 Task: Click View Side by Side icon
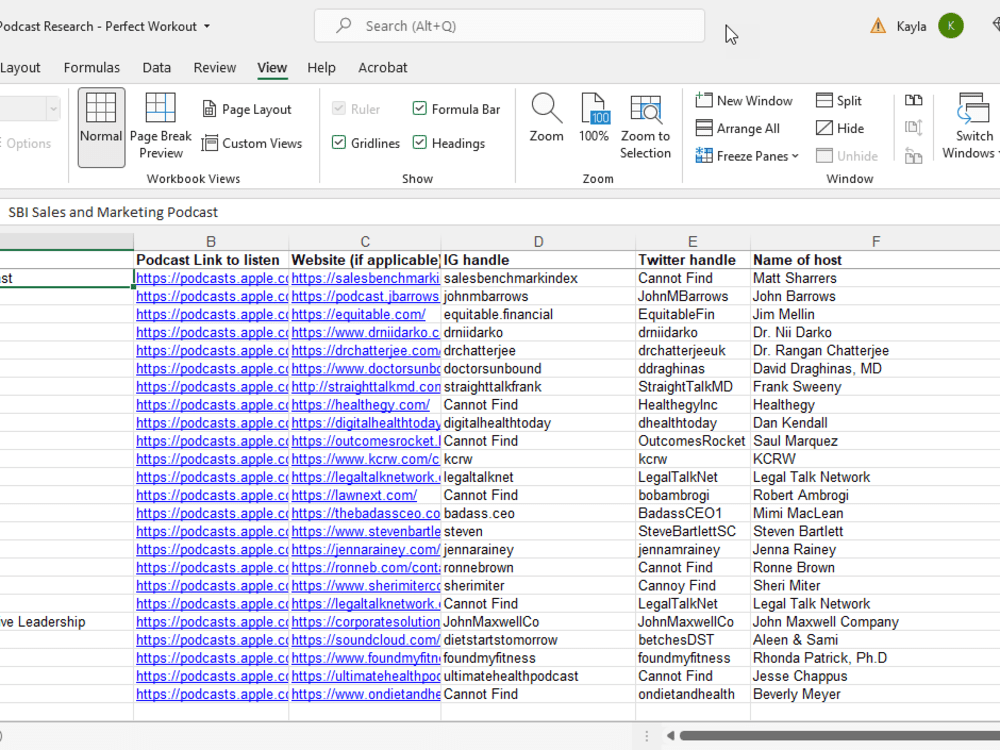pos(913,101)
